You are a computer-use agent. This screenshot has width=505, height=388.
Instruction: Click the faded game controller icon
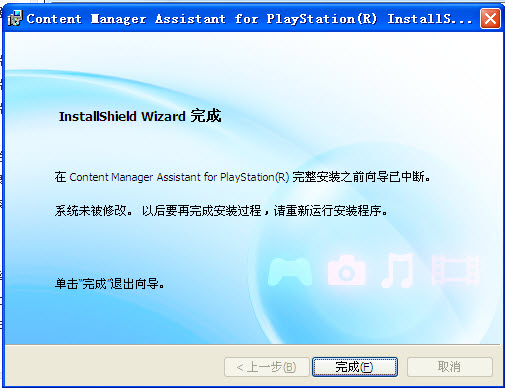(x=290, y=271)
